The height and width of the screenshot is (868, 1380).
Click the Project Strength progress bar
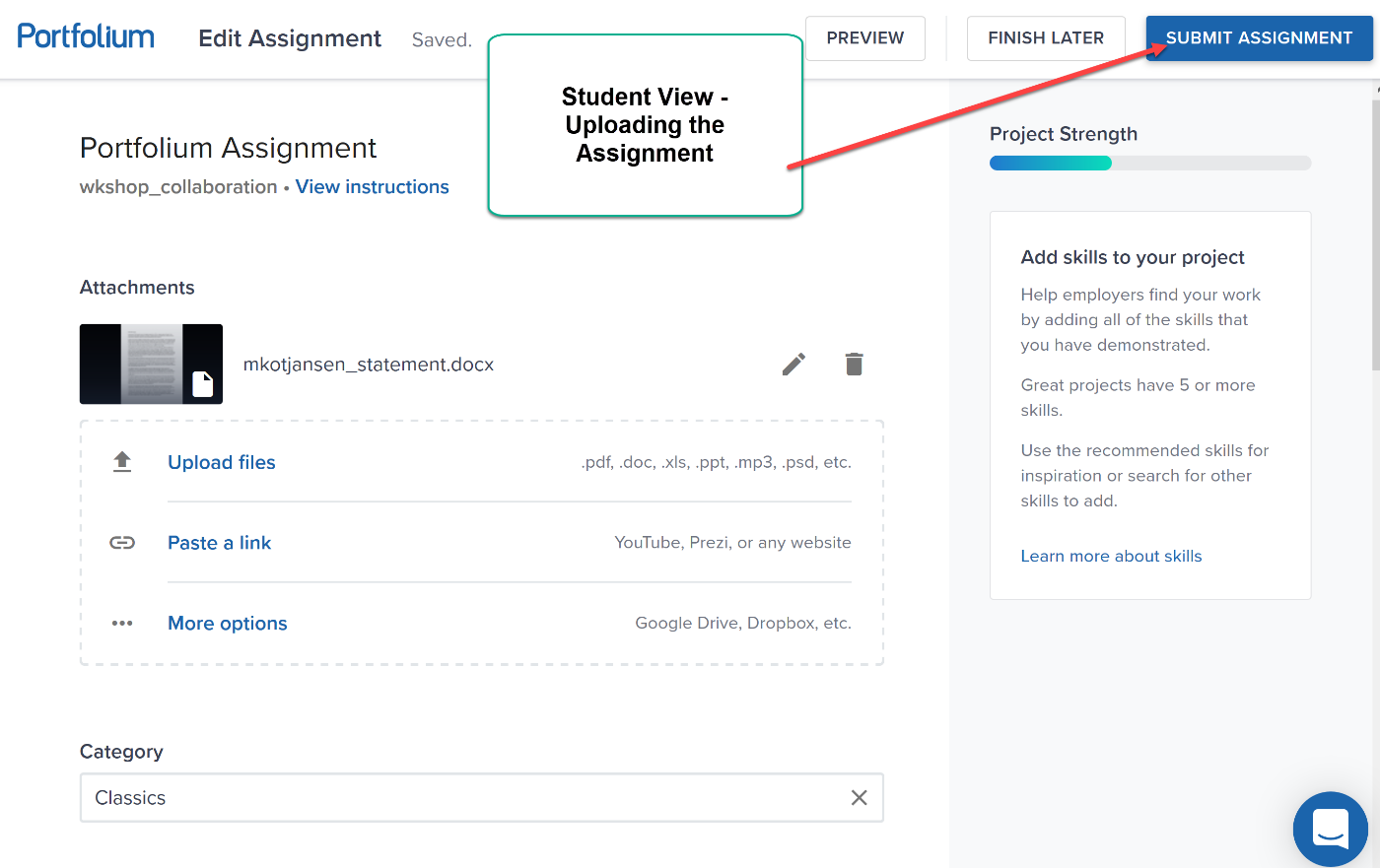1149,164
